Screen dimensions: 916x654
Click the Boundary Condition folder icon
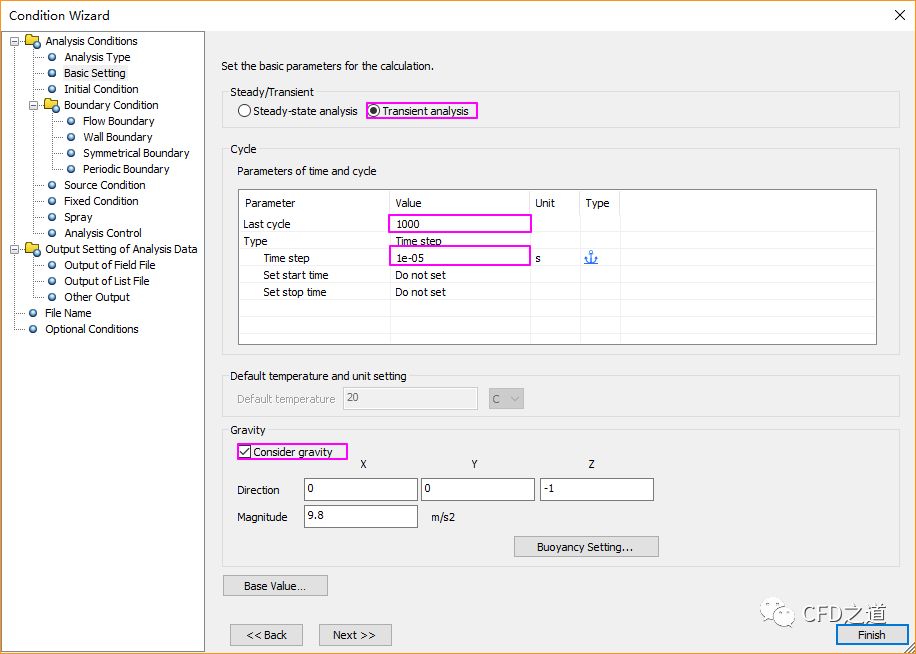[51, 105]
